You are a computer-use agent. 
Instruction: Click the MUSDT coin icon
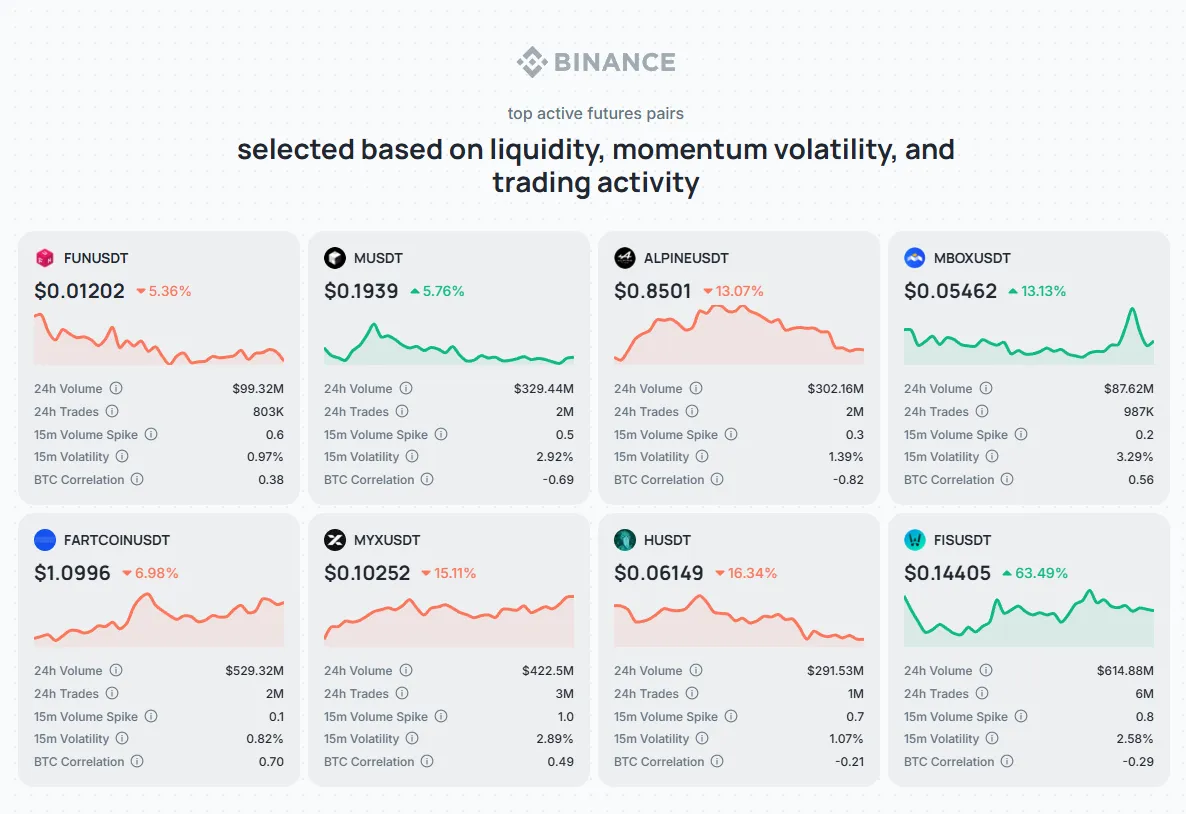pos(335,258)
